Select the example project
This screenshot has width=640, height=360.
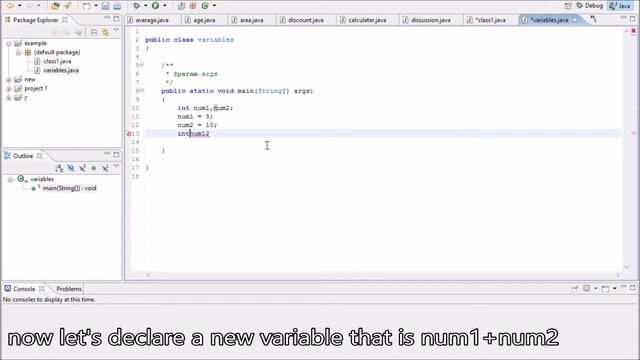pos(35,43)
